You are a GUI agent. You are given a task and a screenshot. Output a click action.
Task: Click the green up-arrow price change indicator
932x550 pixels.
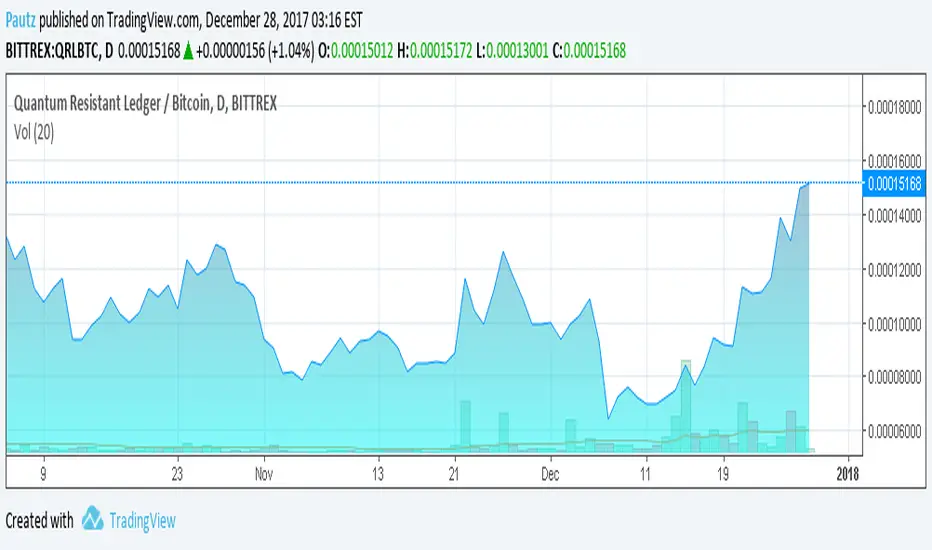[x=188, y=51]
